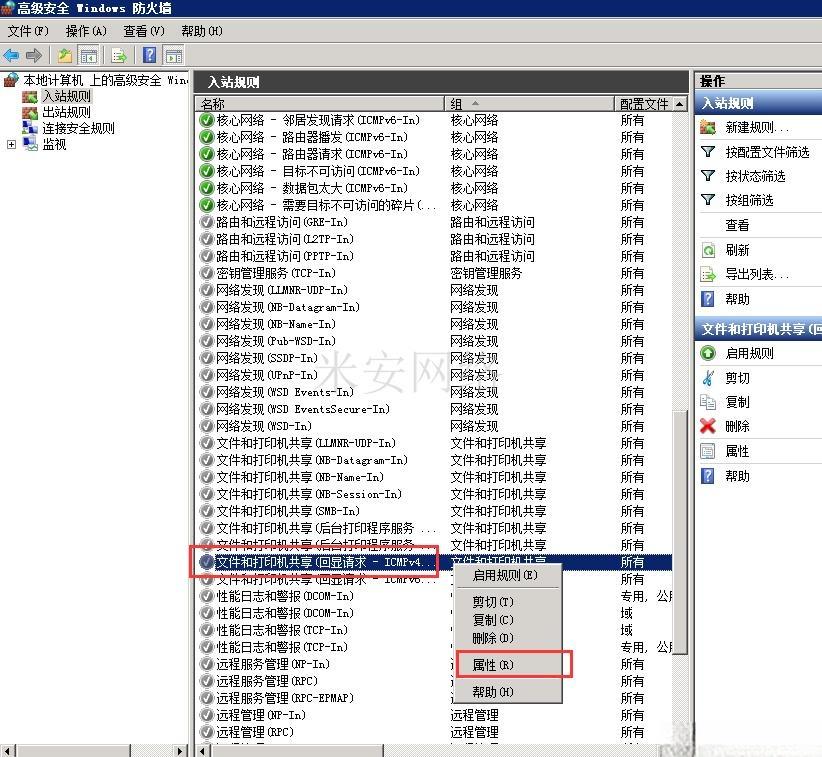Click 按配置文件筛选 action
Viewport: 822px width, 757px height.
[x=767, y=152]
